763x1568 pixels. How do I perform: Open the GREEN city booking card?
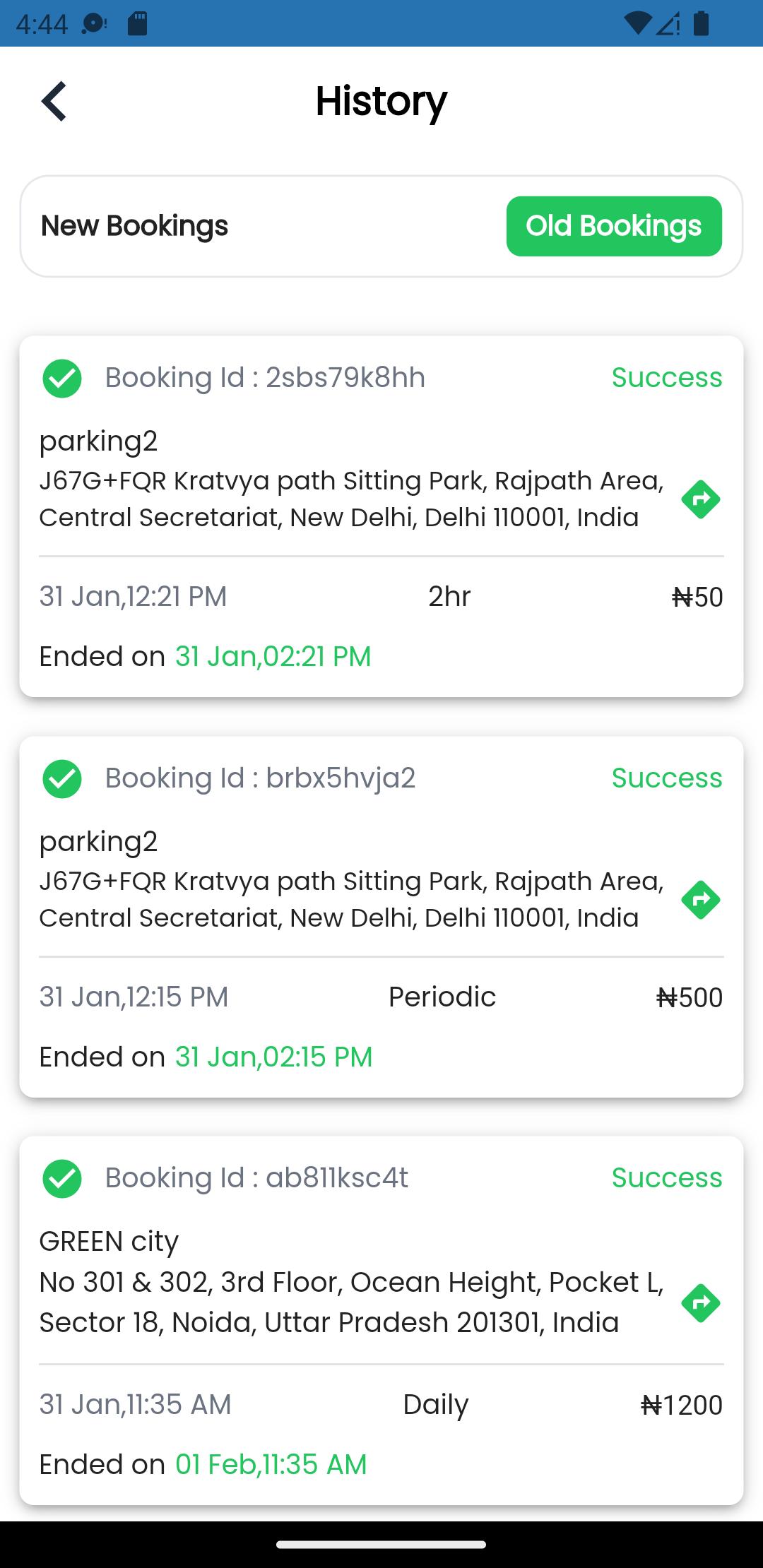[x=381, y=1320]
